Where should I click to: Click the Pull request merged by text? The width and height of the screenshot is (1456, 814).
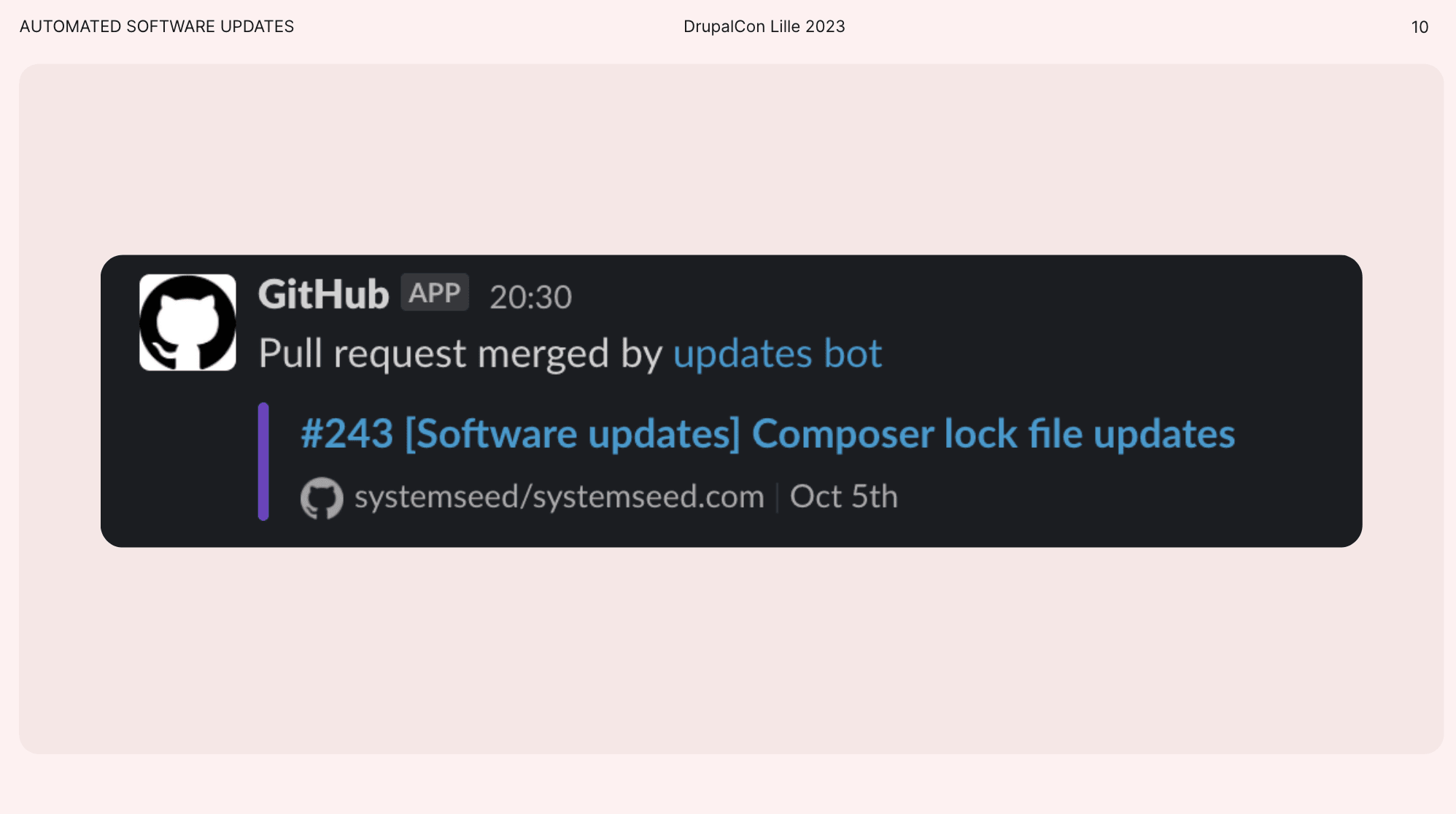click(x=460, y=354)
